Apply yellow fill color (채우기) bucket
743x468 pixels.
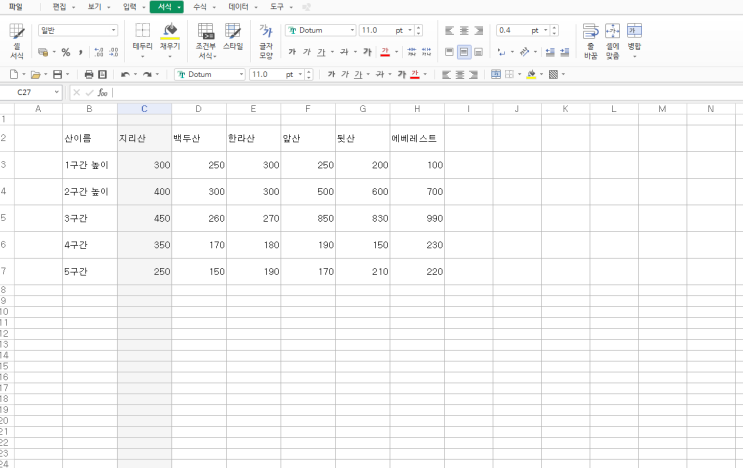tap(170, 31)
